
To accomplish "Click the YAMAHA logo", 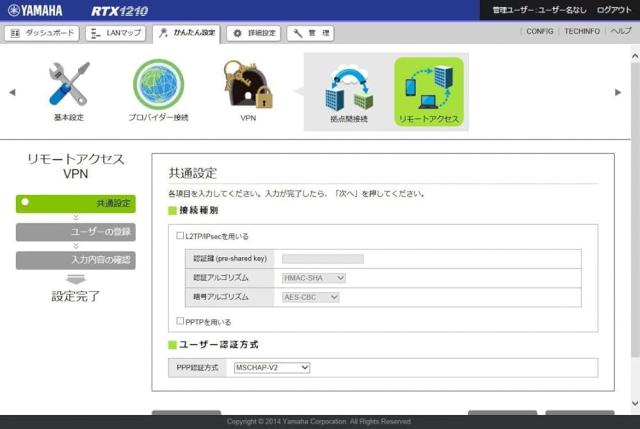I will click(35, 10).
